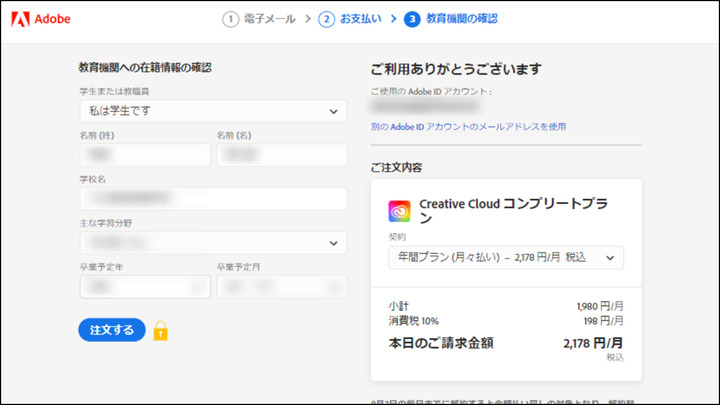Screen dimensions: 720x405
Task: Expand the 主な学習分野 dropdown
Action: pyautogui.click(x=213, y=243)
